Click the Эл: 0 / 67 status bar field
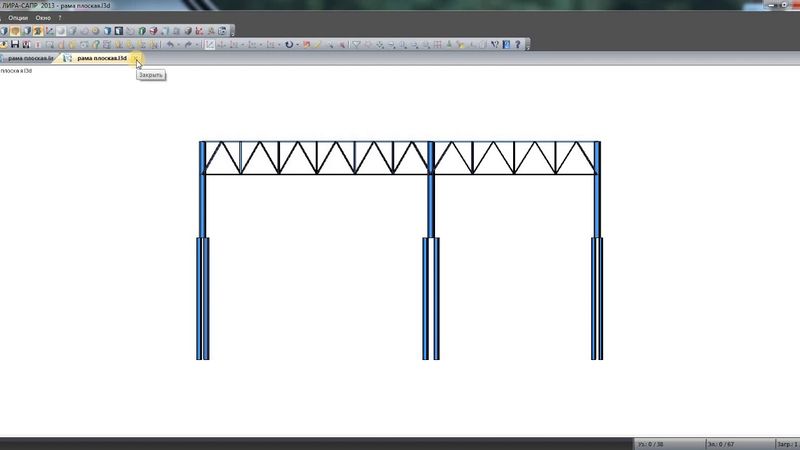This screenshot has width=800, height=450. (x=740, y=444)
